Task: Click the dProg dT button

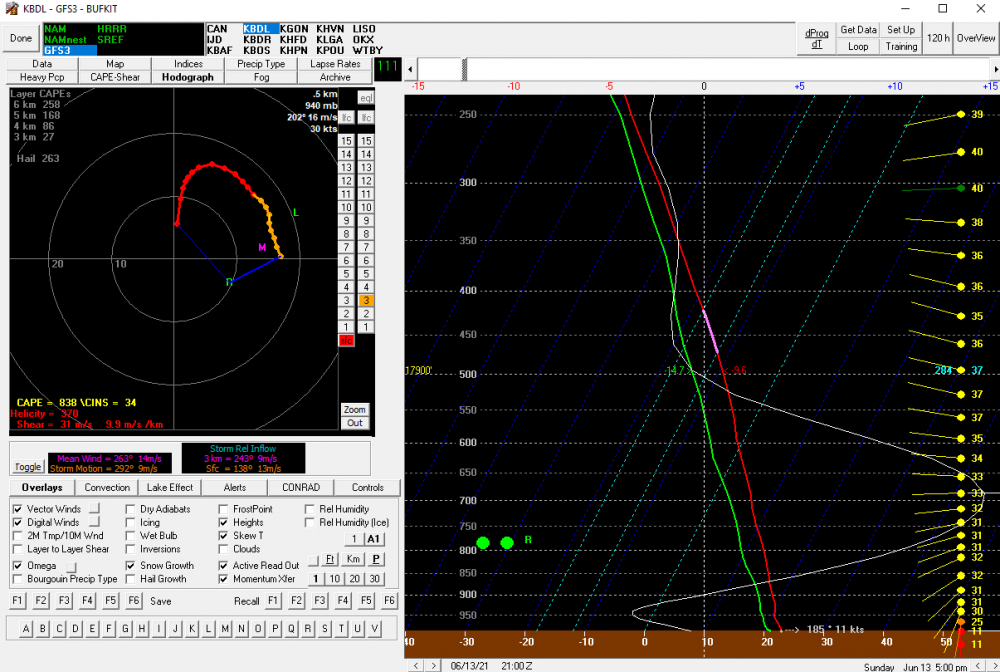Action: [x=817, y=38]
